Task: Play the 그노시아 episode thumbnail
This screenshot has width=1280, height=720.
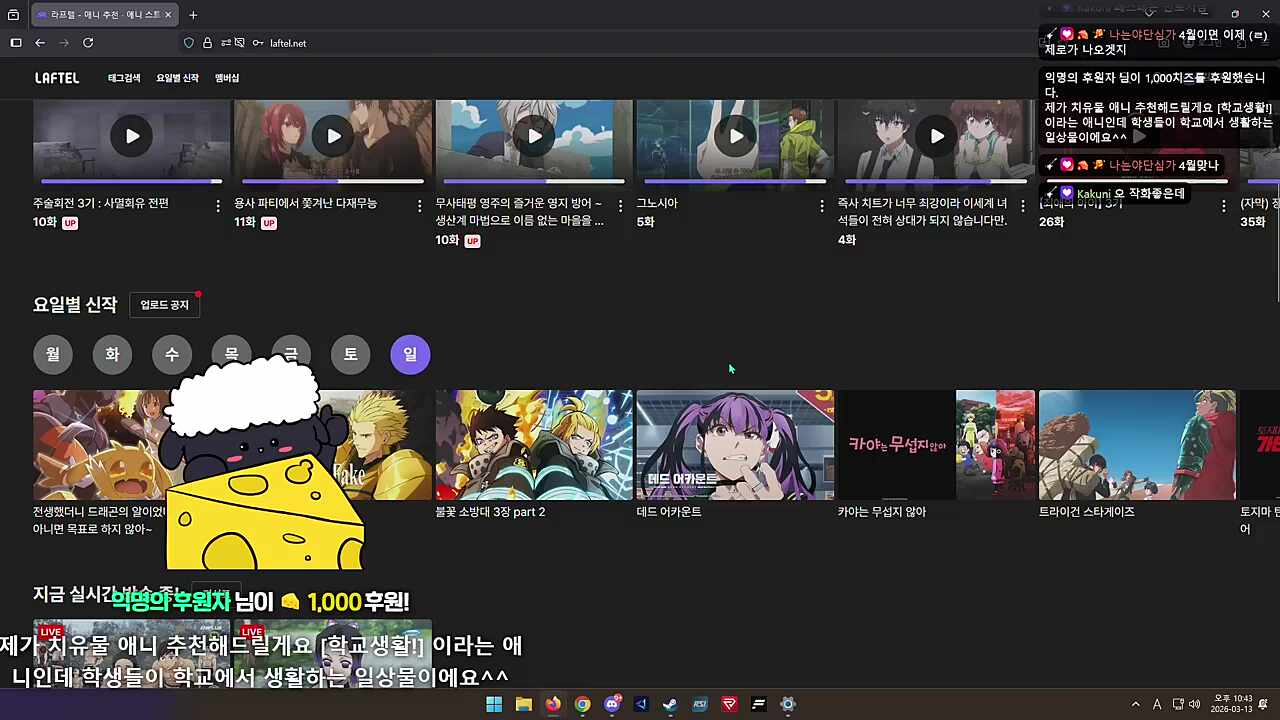Action: (735, 136)
